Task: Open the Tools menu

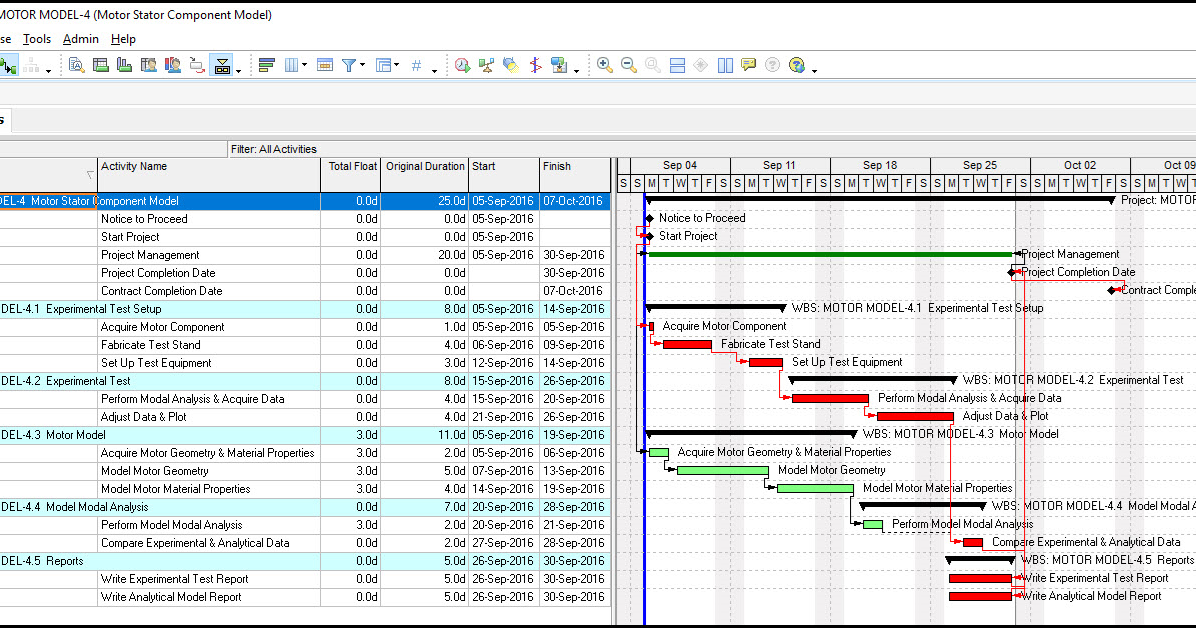Action: click(37, 39)
